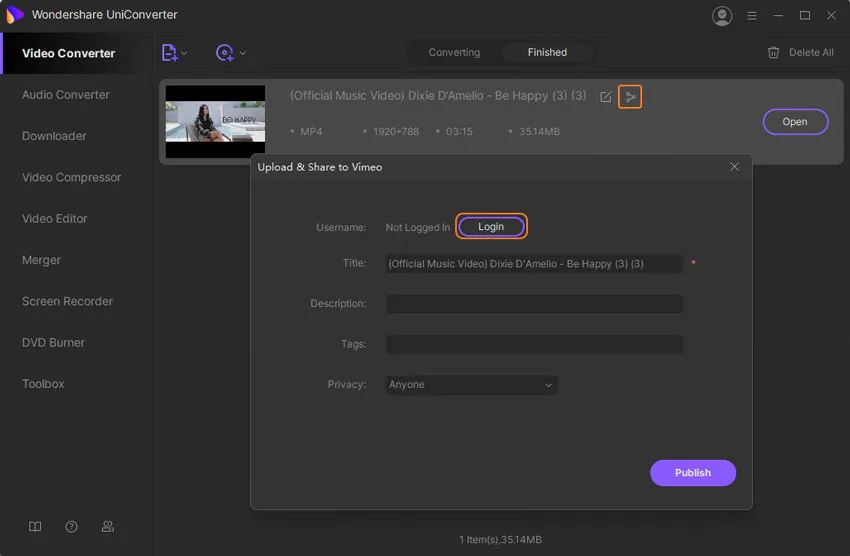The width and height of the screenshot is (850, 556).
Task: Open the Privacy dropdown set to Anyone
Action: [471, 385]
